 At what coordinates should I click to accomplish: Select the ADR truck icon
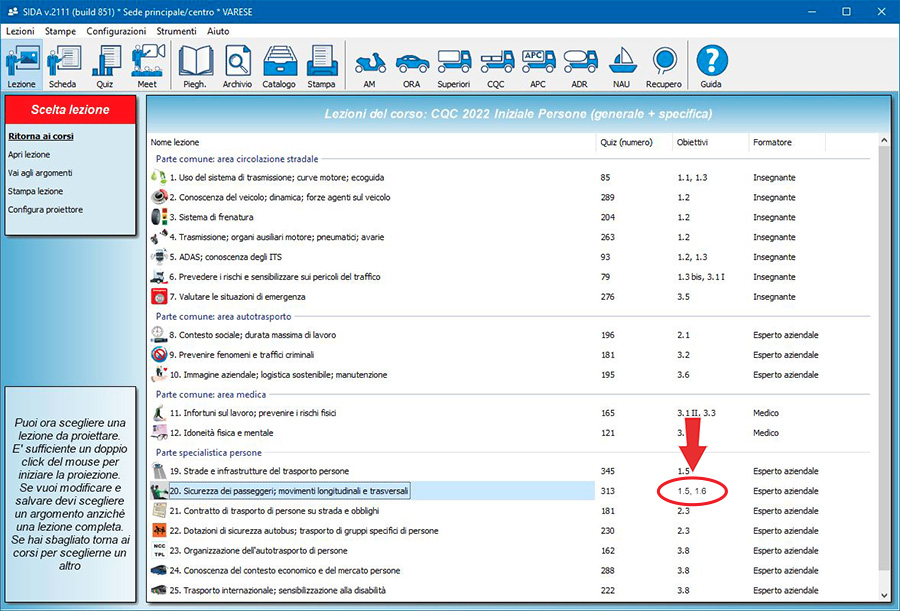click(x=580, y=66)
